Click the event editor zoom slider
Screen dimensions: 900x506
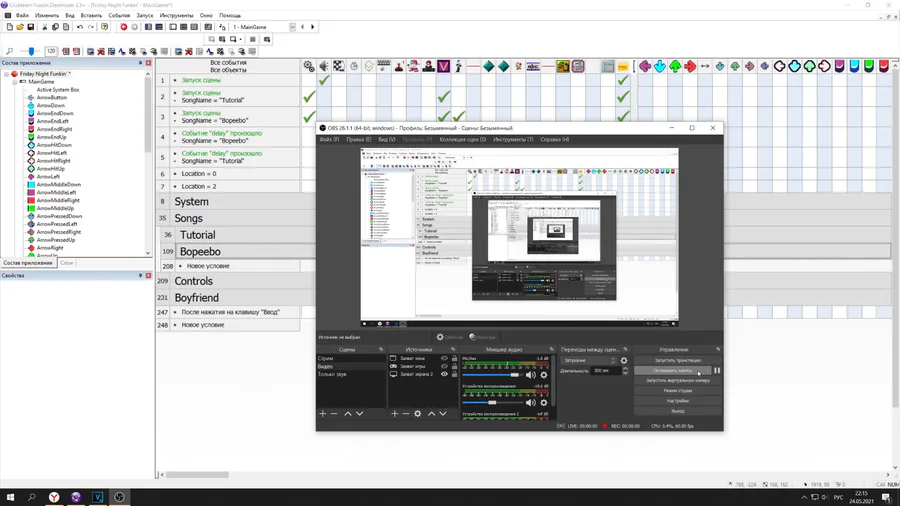pyautogui.click(x=30, y=52)
